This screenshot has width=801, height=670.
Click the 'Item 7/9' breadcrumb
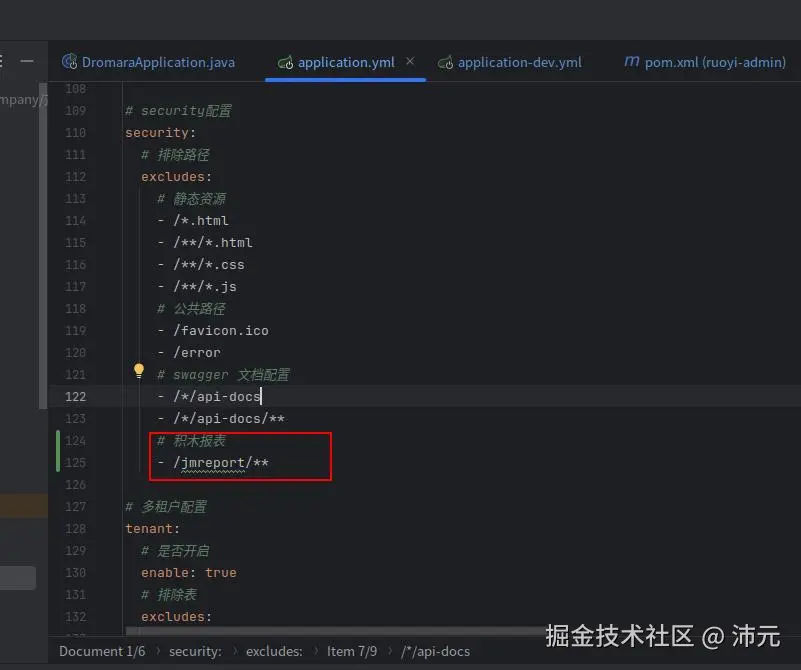click(352, 651)
